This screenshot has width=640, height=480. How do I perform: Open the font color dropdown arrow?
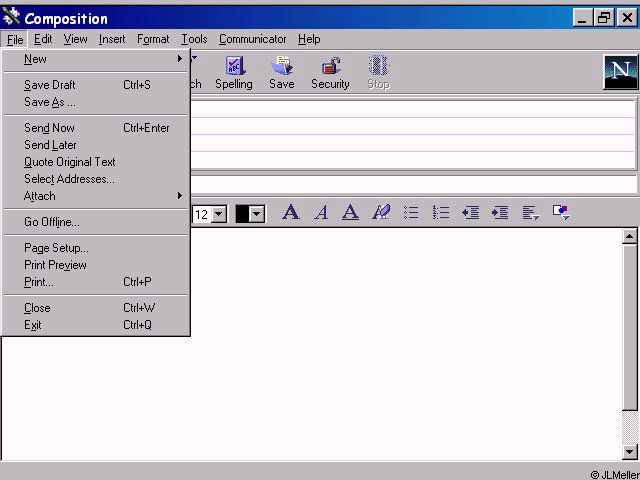pos(257,214)
